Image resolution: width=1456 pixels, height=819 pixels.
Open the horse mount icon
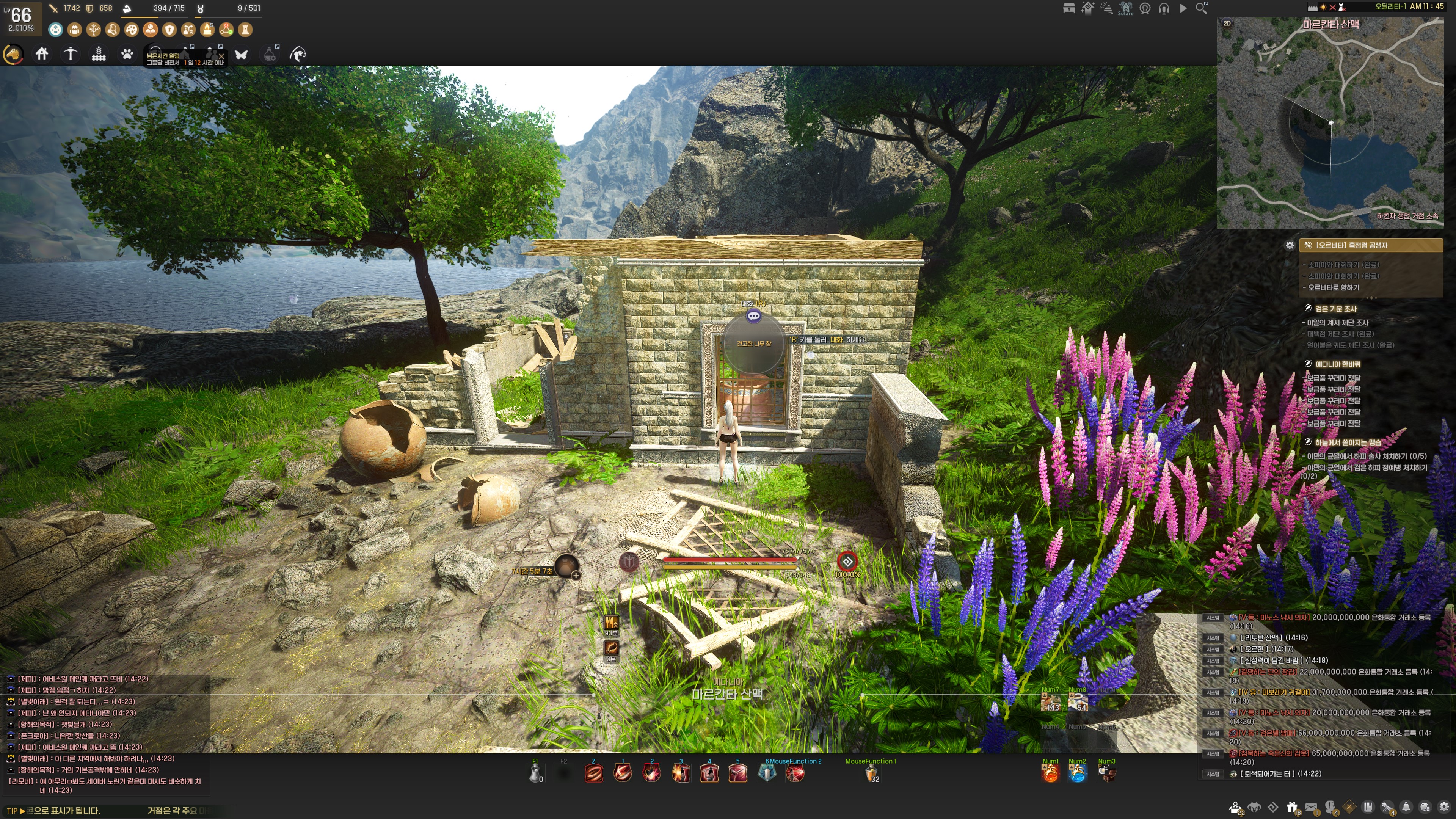tap(13, 54)
